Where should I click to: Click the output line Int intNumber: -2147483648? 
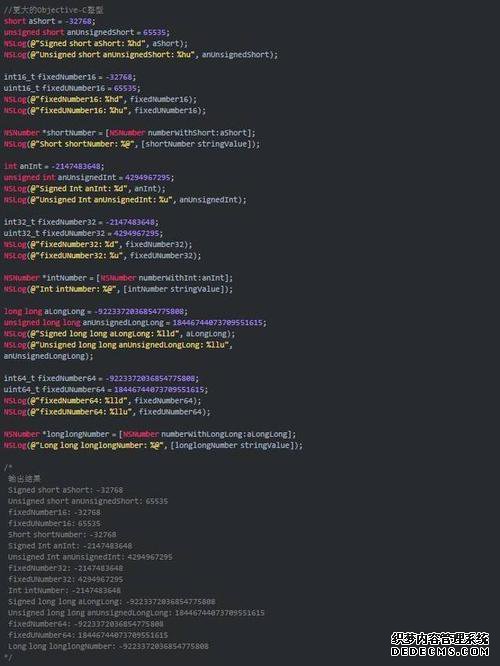click(65, 590)
